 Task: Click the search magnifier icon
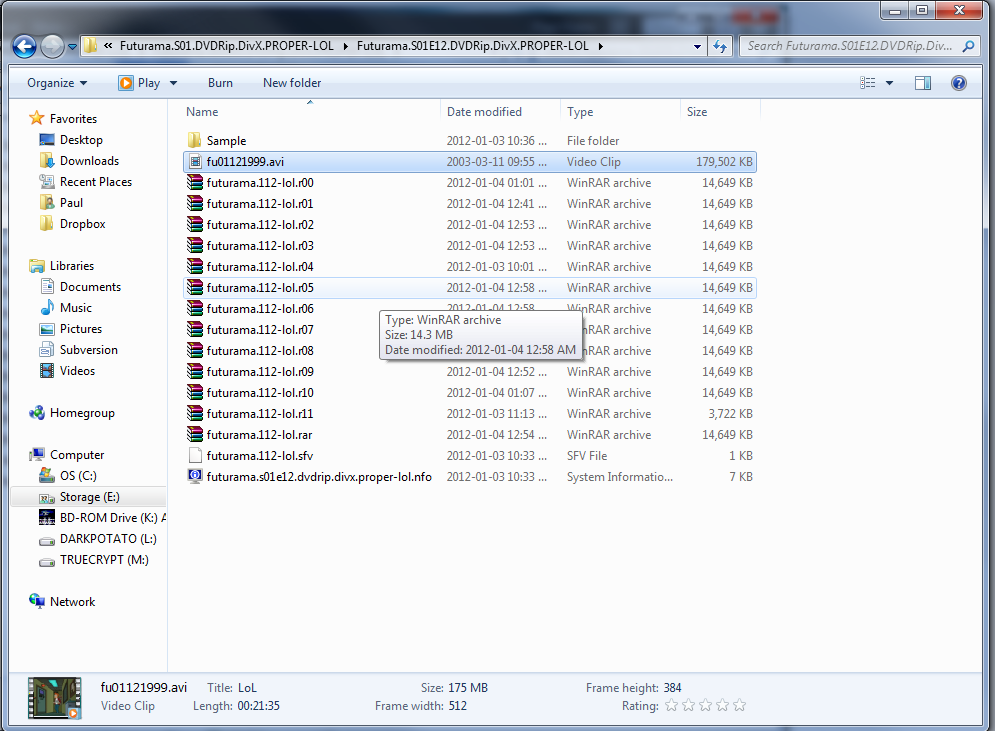[x=968, y=46]
